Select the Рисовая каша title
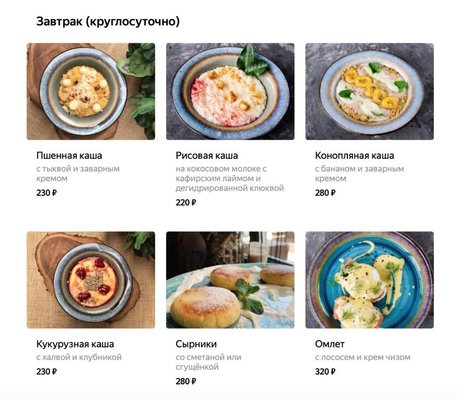 point(207,156)
